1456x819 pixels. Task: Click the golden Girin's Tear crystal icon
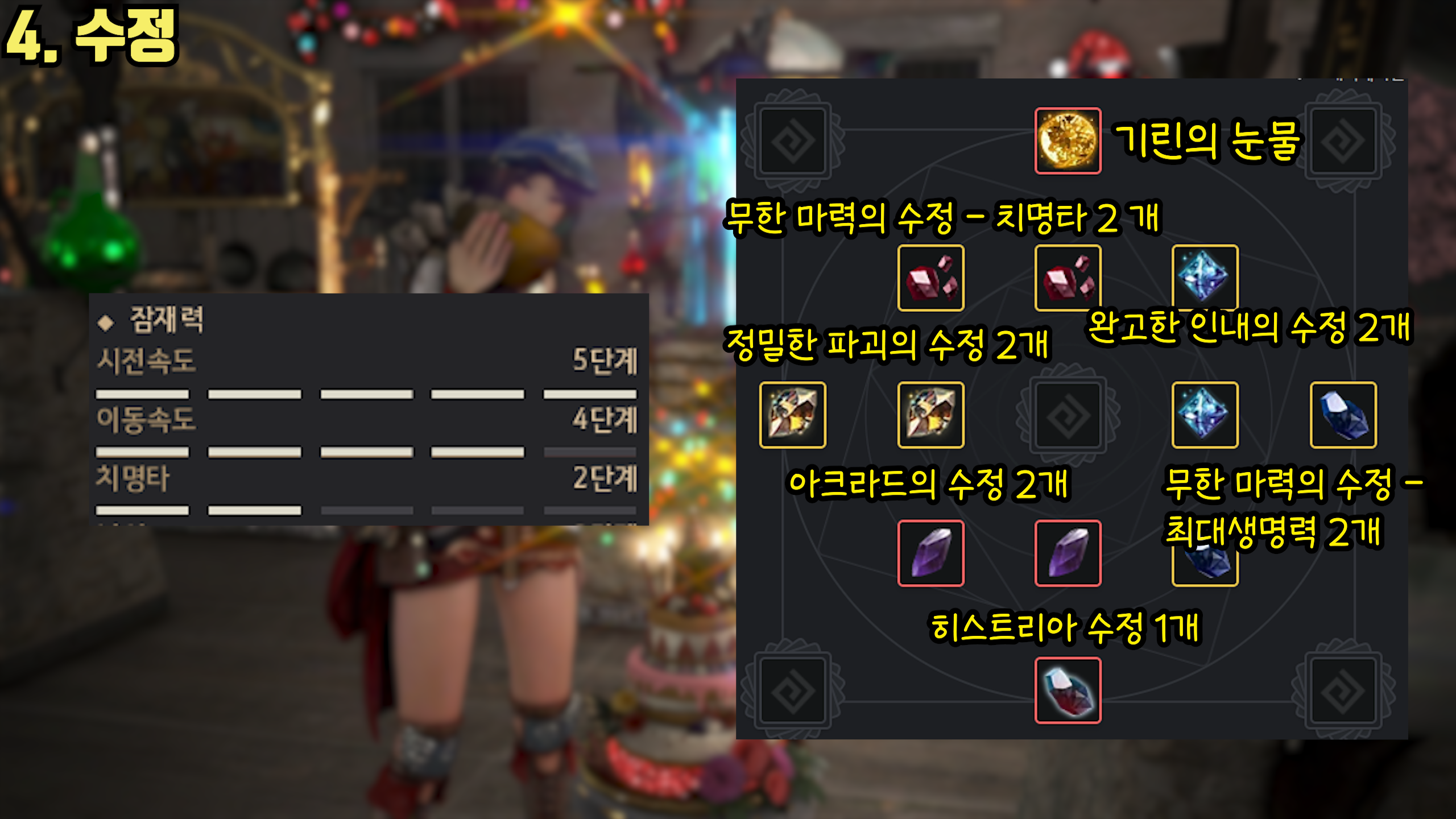[x=1068, y=140]
